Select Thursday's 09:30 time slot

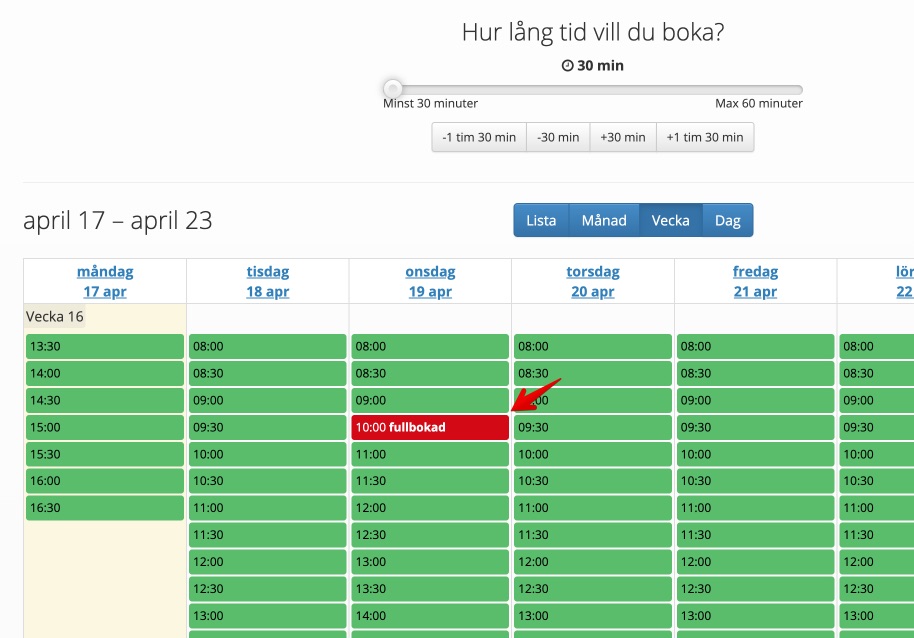pyautogui.click(x=592, y=427)
